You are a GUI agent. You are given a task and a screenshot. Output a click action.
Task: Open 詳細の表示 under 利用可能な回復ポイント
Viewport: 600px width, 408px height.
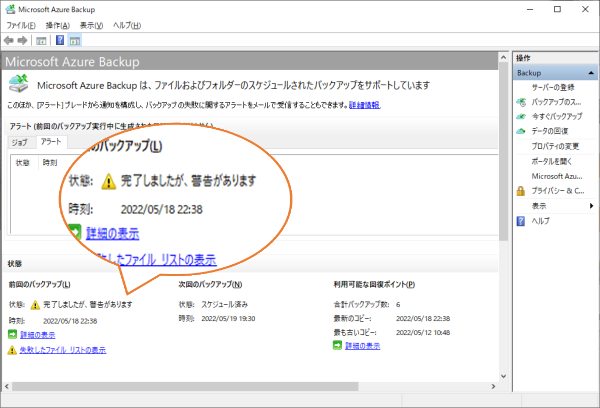click(x=362, y=346)
